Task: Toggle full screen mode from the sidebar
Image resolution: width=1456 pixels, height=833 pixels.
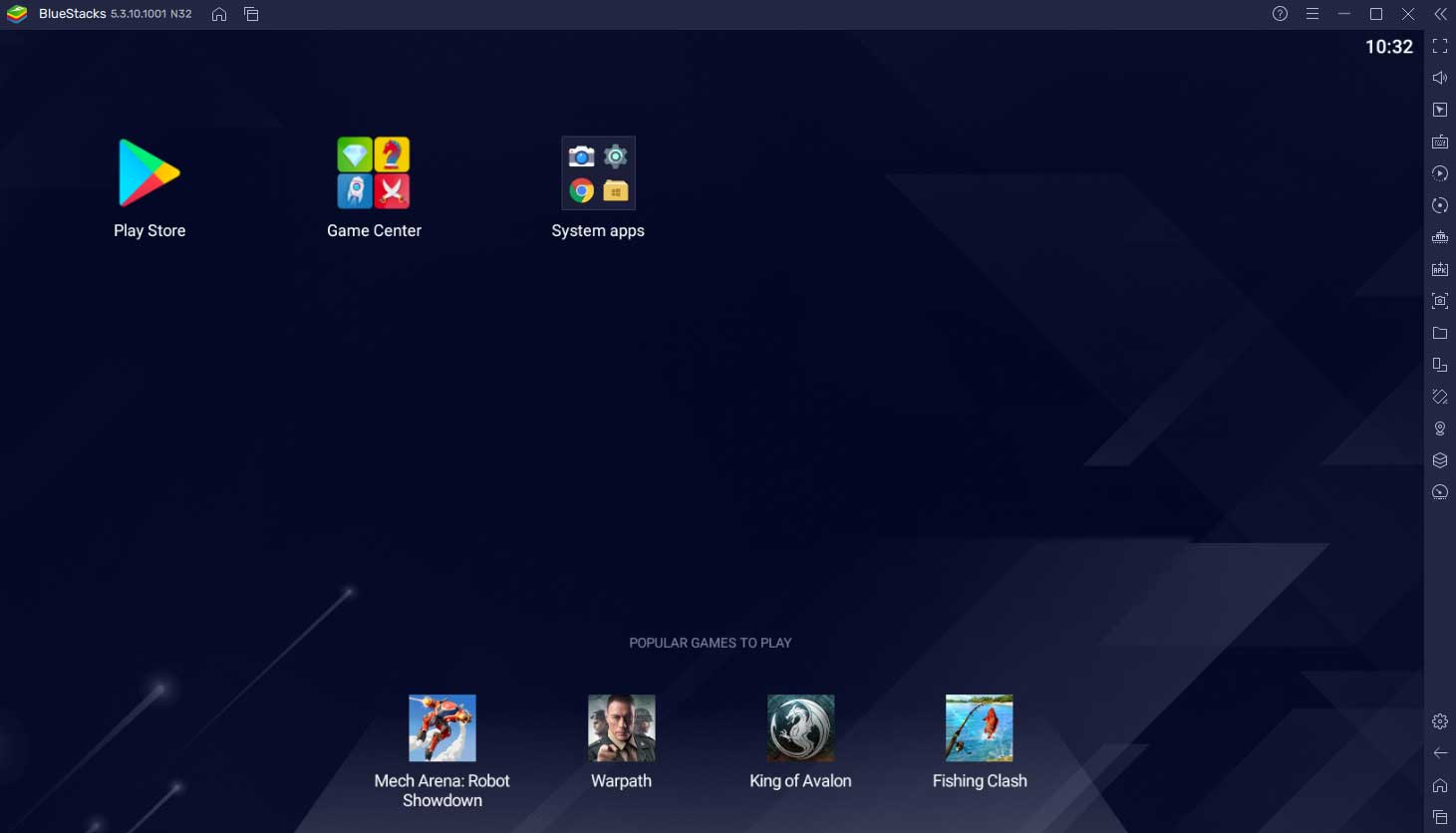Action: coord(1440,46)
